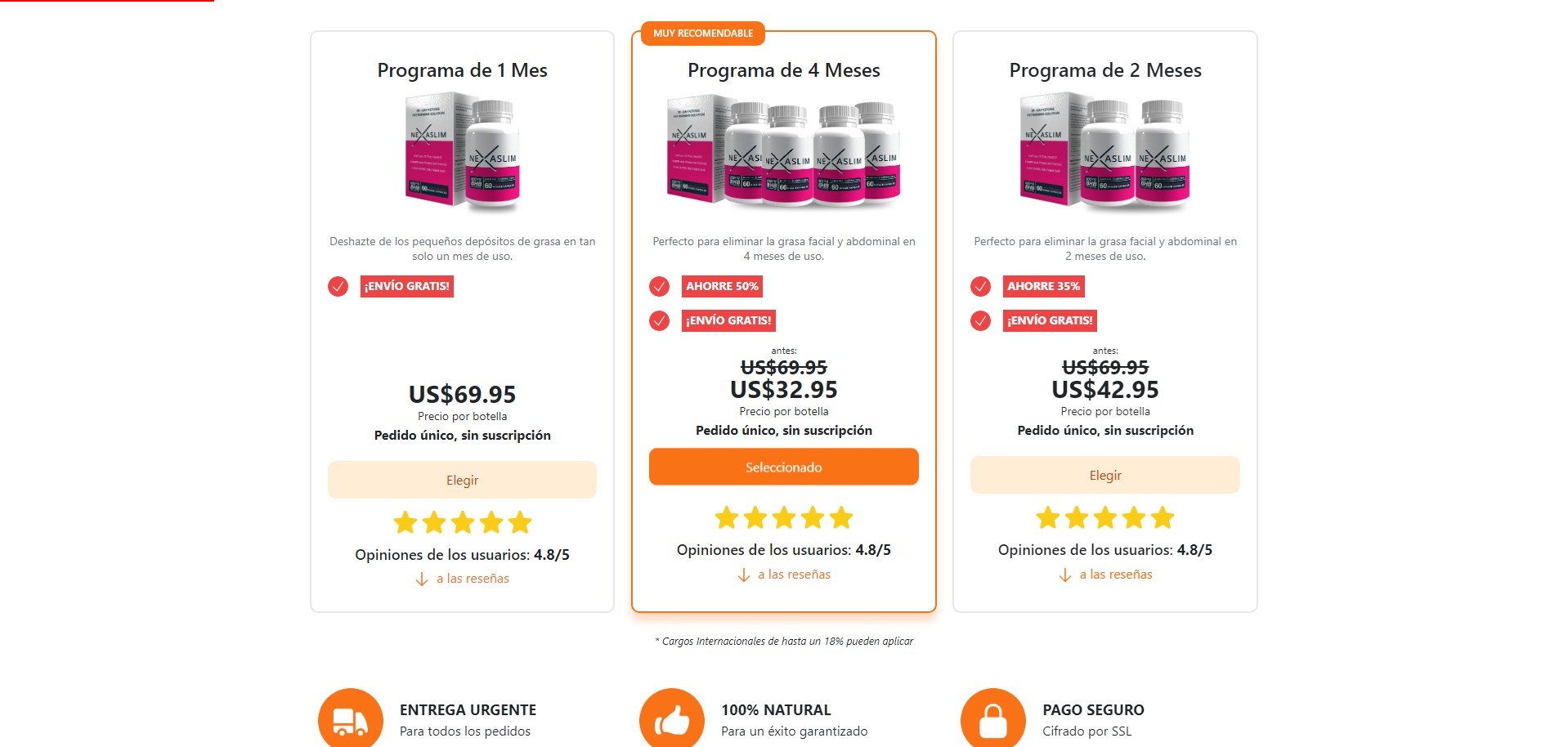The height and width of the screenshot is (747, 1568).
Task: Click the delivery truck icon for Entrega Urgente
Action: 350,719
